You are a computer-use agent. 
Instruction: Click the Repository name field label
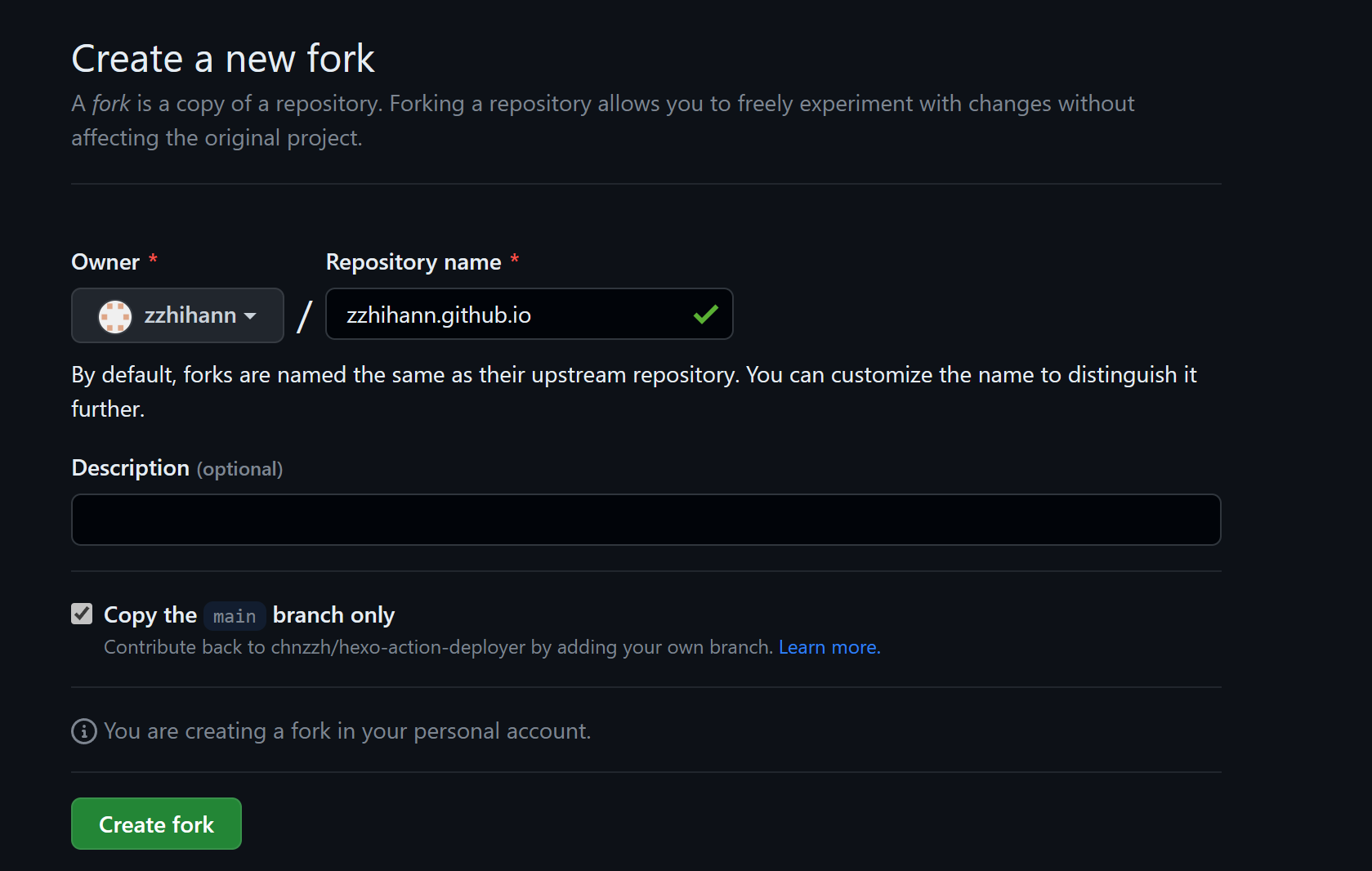413,262
